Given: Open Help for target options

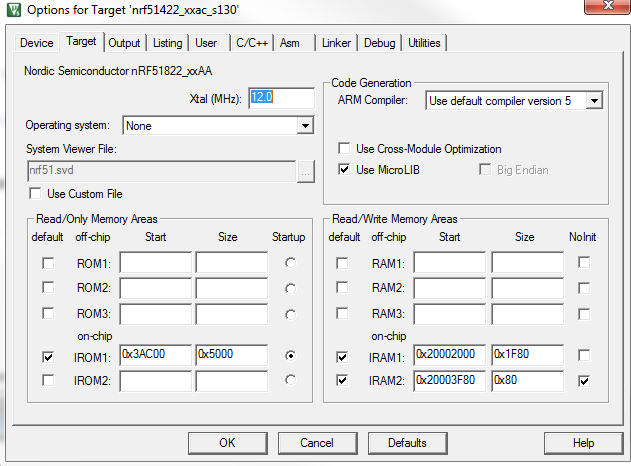Looking at the screenshot, I should pos(584,443).
